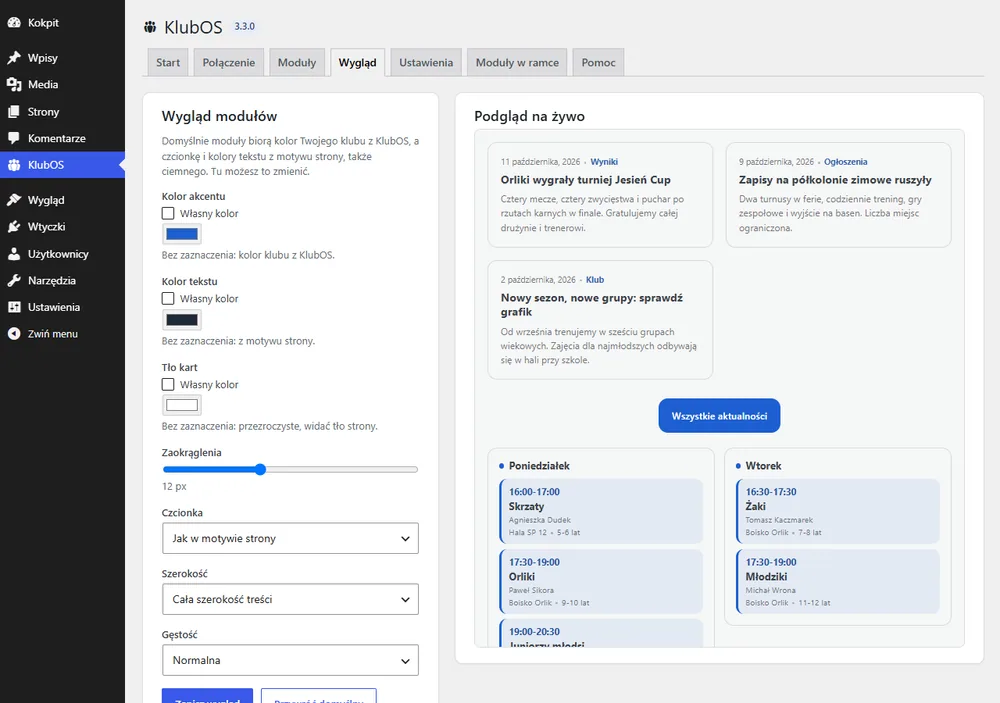Switch to the Pomoc tab
Screen dimensions: 1000x703
598,63
